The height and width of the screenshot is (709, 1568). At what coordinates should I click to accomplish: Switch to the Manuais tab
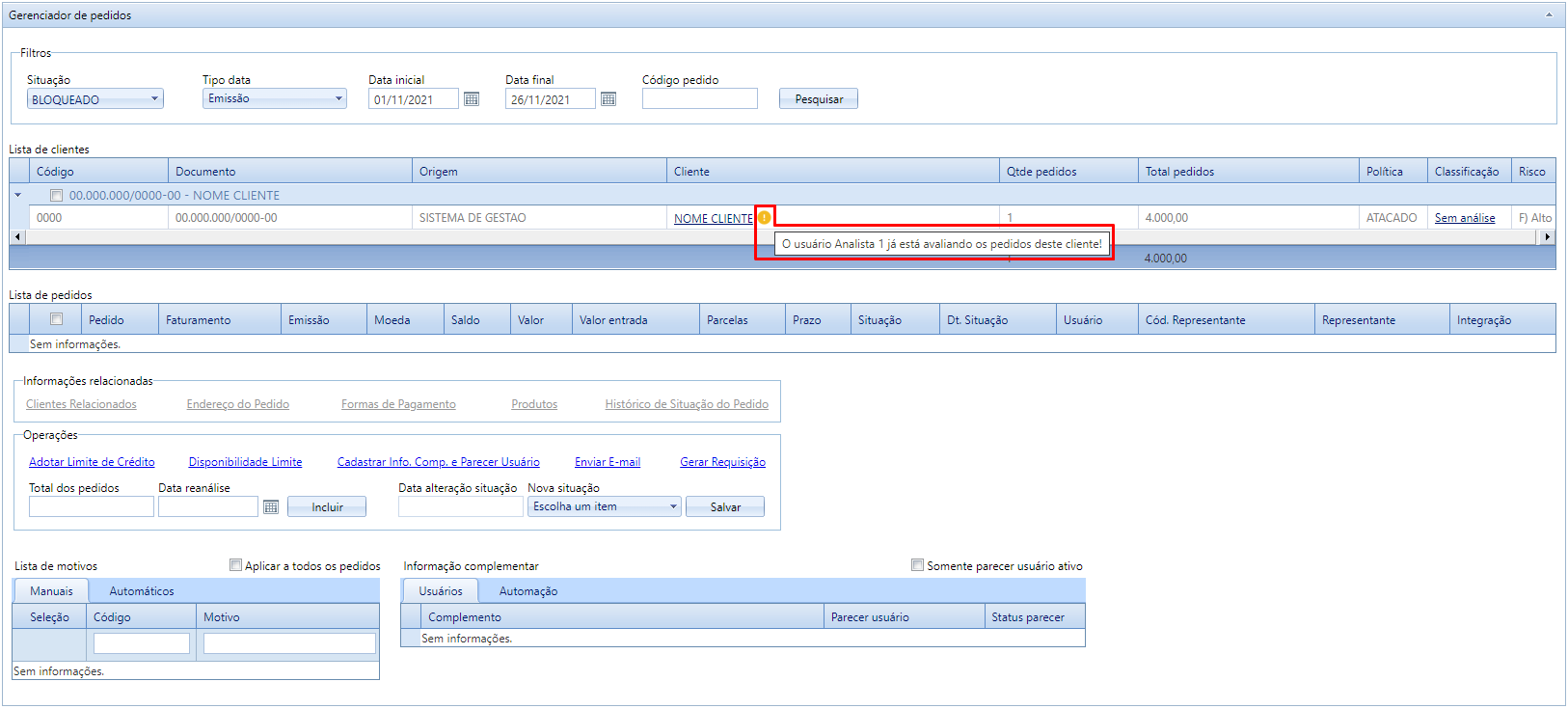coord(51,591)
